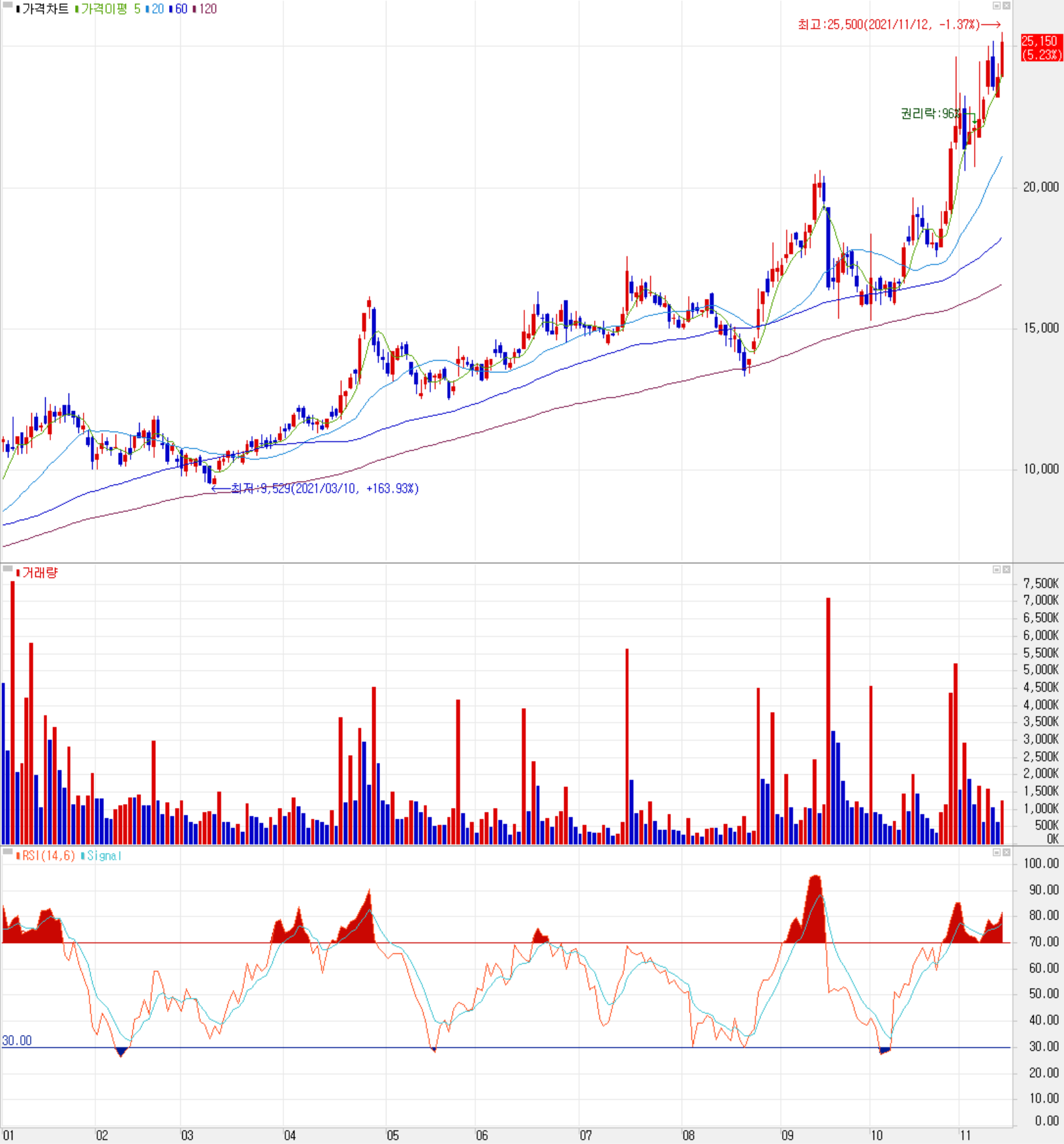Click the gray handle beside 거래량 legend
The width and height of the screenshot is (1064, 1144).
pos(7,570)
